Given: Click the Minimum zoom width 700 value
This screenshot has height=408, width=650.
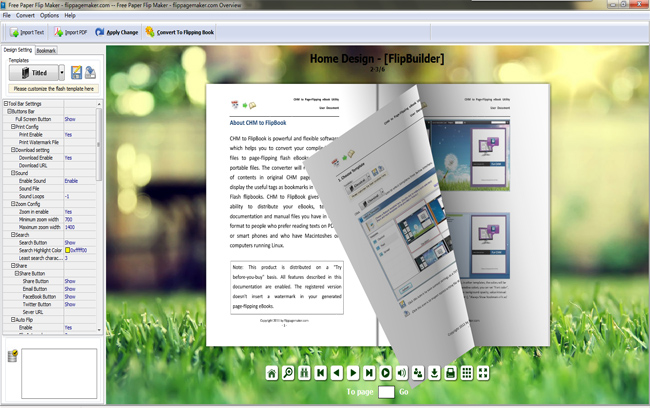Looking at the screenshot, I should (x=68, y=220).
